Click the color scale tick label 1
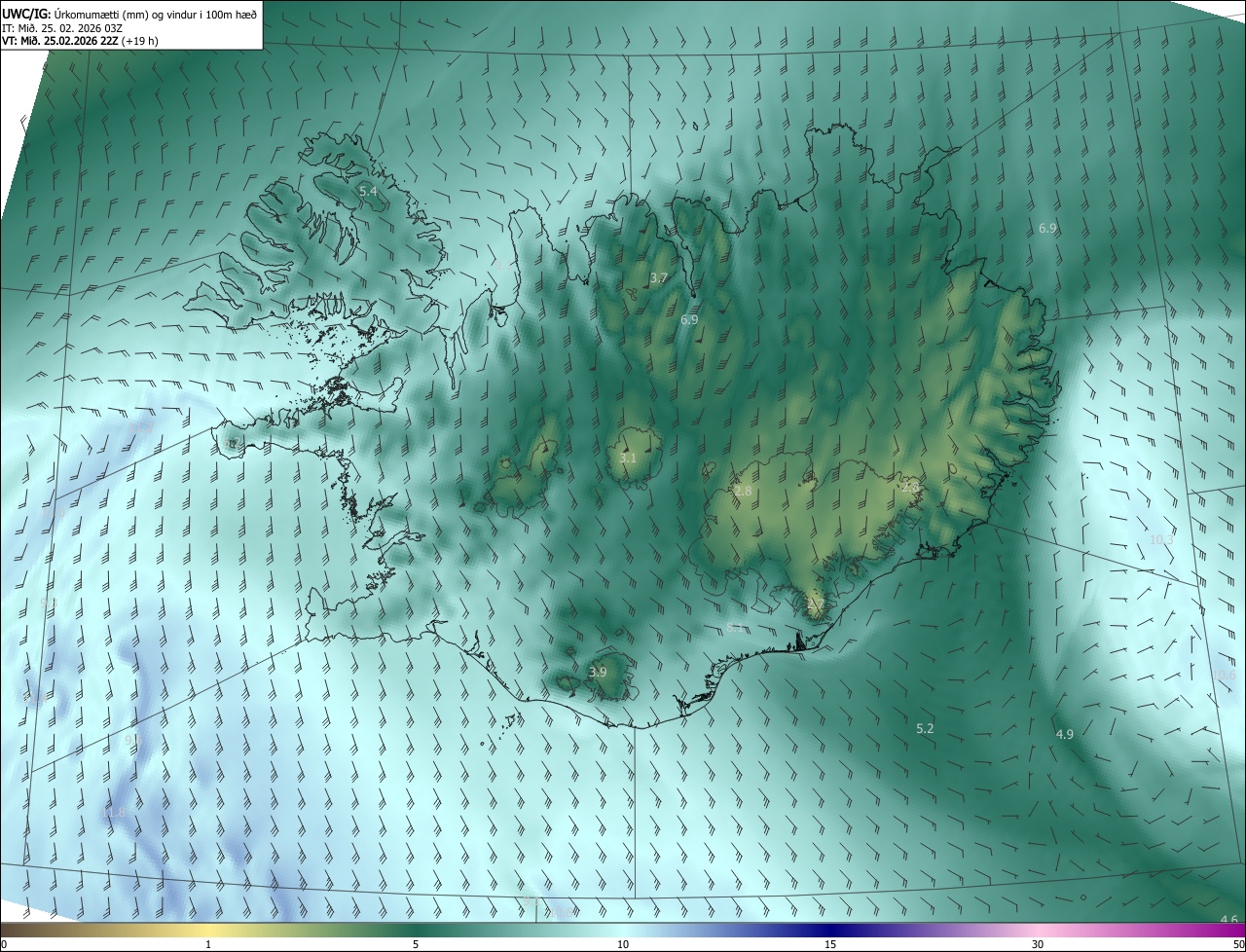Viewport: 1246px width, 952px height. 208,944
